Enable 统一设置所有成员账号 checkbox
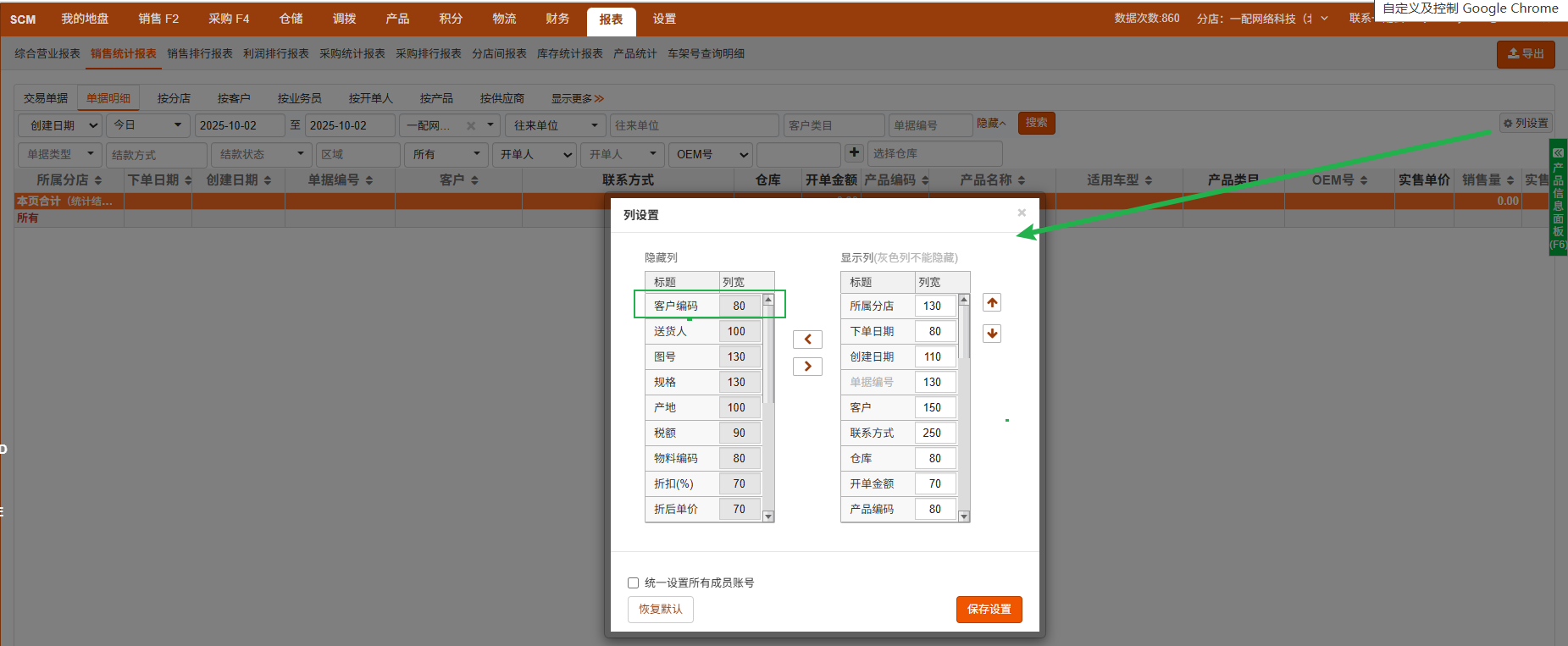The image size is (1568, 646). coord(633,583)
